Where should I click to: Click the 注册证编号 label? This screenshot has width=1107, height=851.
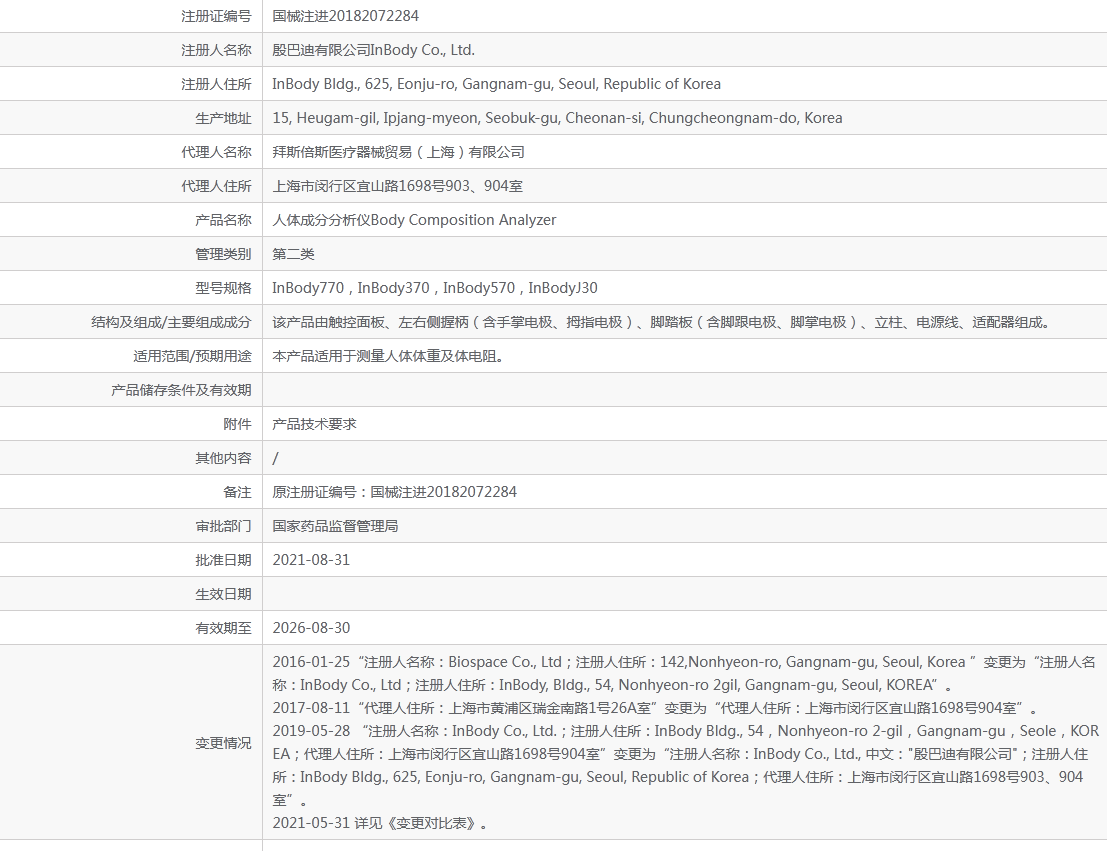(x=216, y=16)
